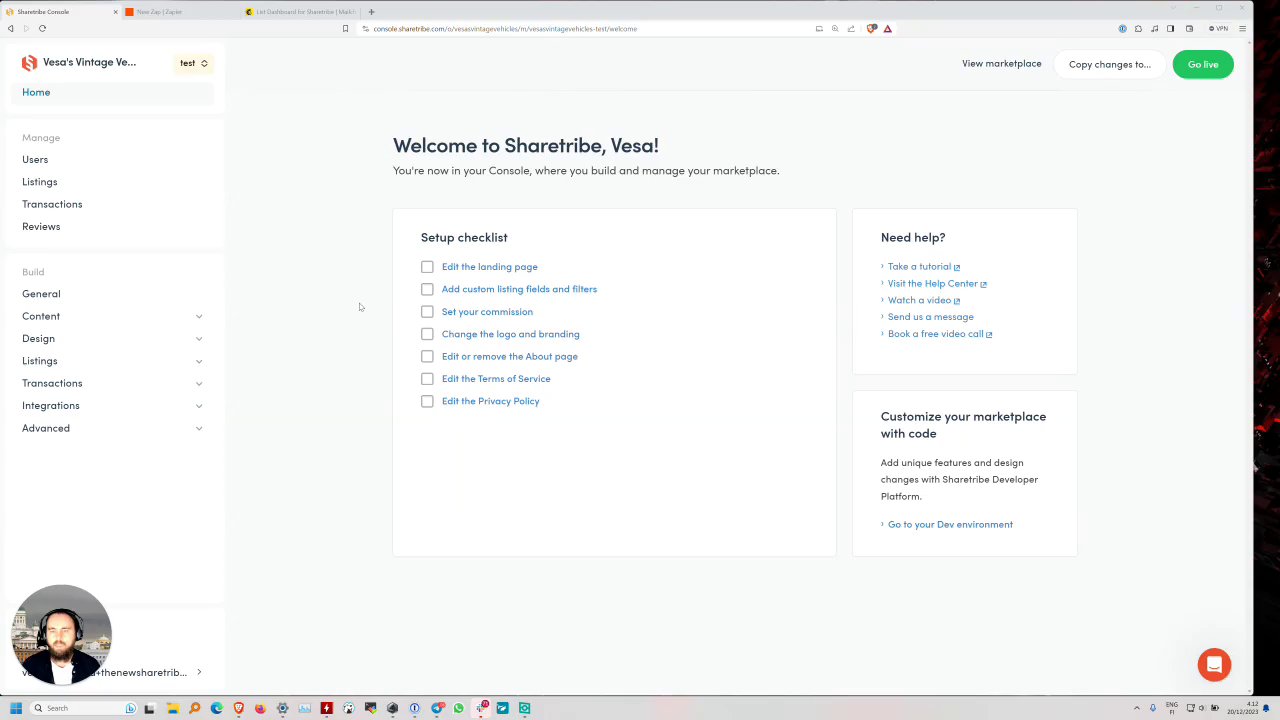Viewport: 1280px width, 720px height.
Task: Check 'Add custom listing fields and filters' checkbox
Action: click(427, 289)
